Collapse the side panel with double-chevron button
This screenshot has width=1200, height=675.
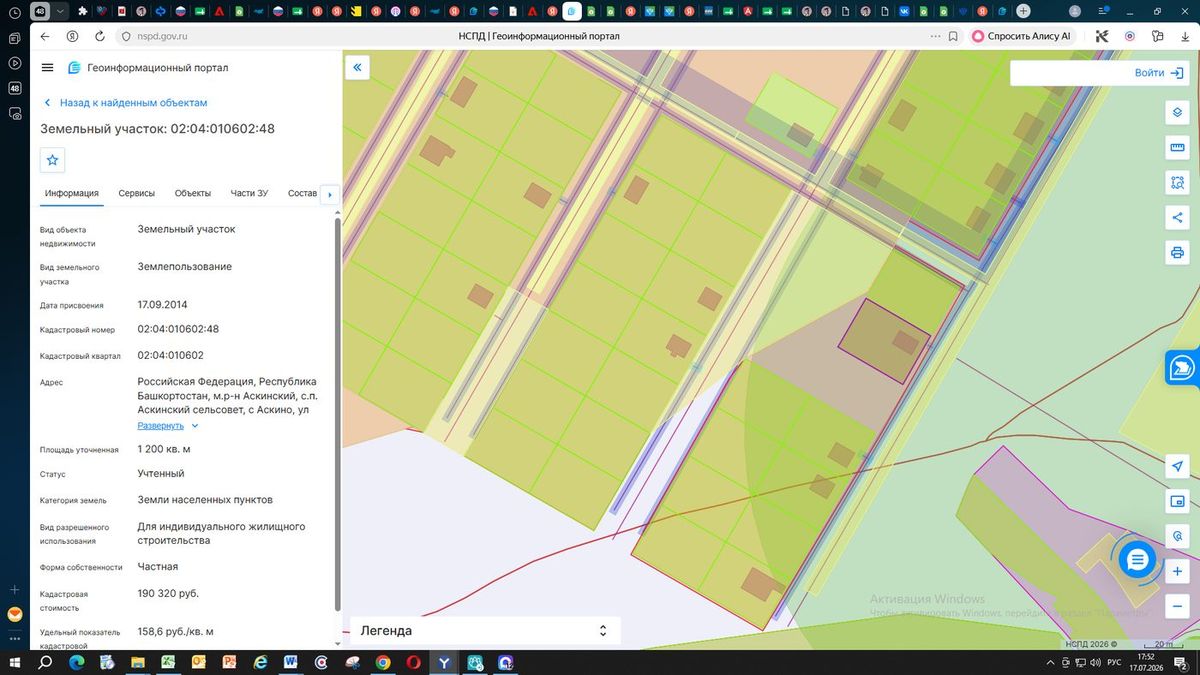tap(357, 68)
